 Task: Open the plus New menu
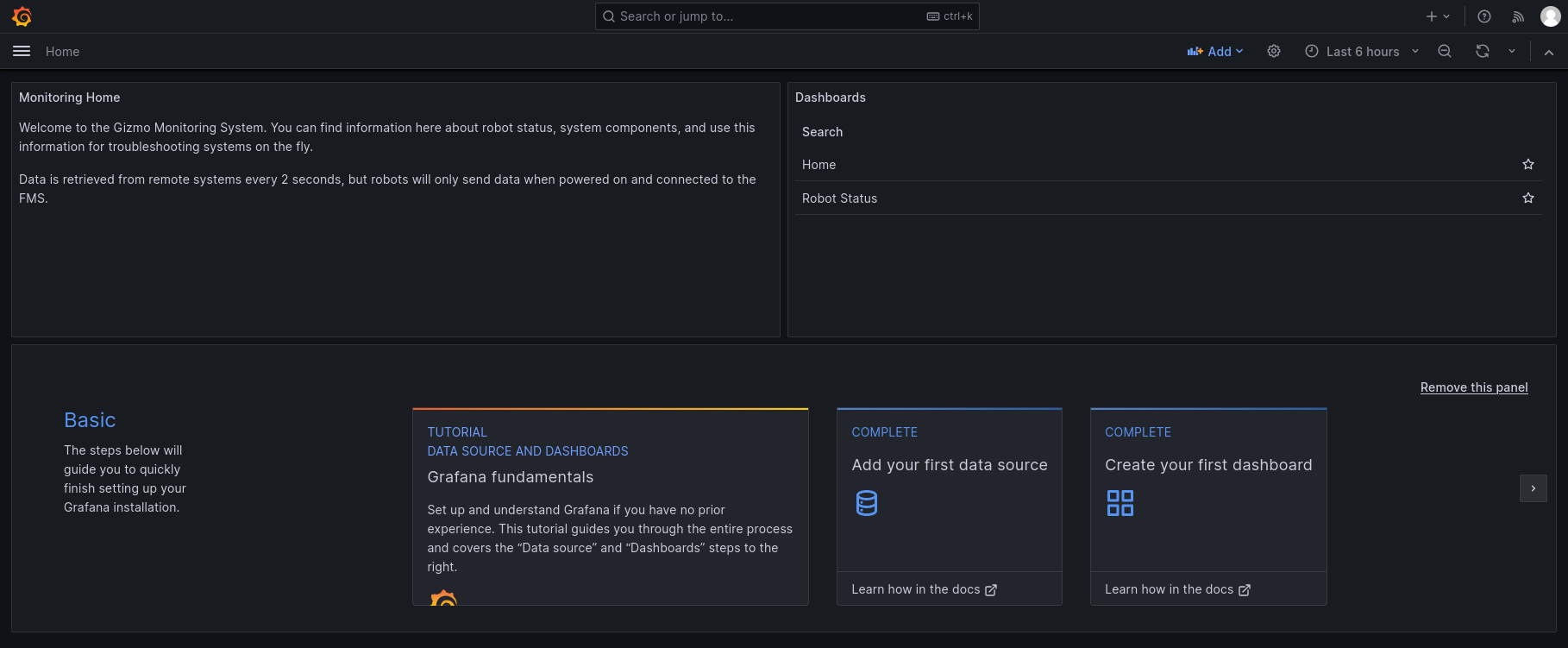click(1438, 16)
